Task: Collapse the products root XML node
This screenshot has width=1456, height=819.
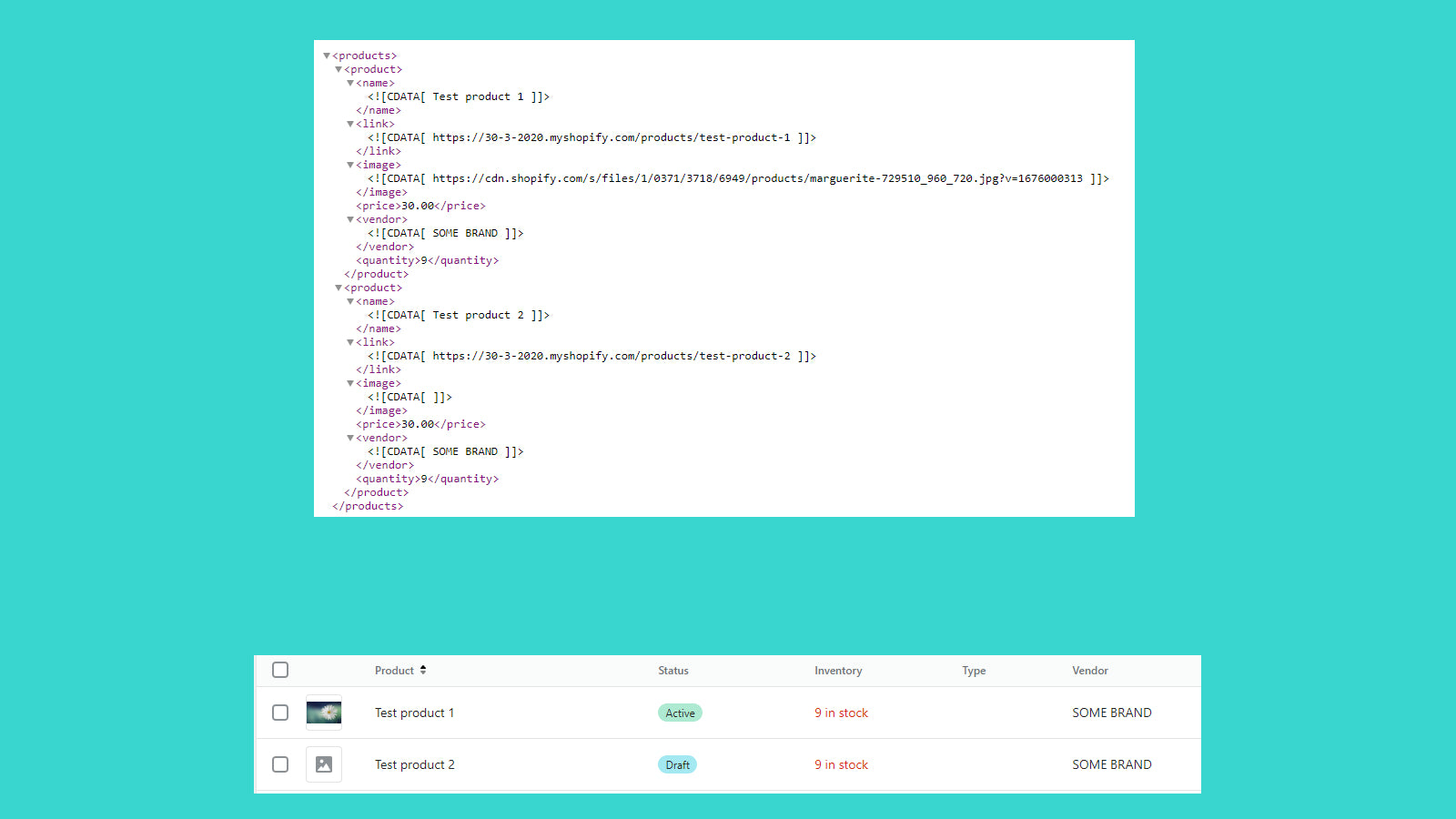Action: (x=327, y=55)
